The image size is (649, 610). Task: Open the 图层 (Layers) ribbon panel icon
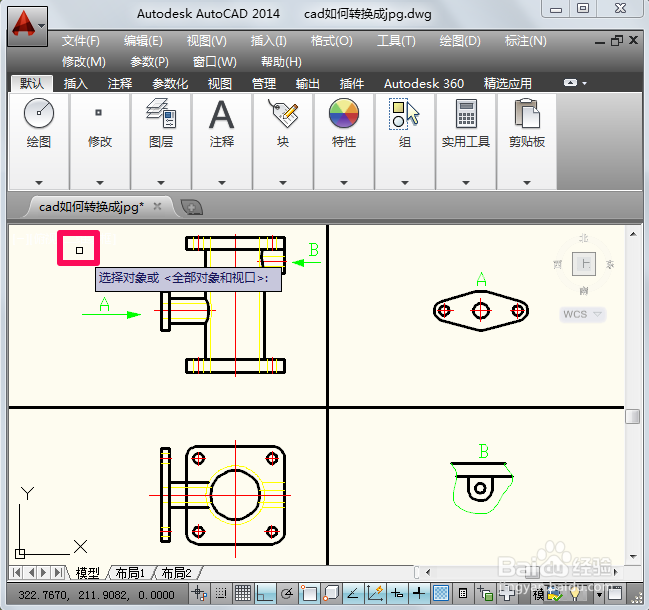pyautogui.click(x=161, y=113)
